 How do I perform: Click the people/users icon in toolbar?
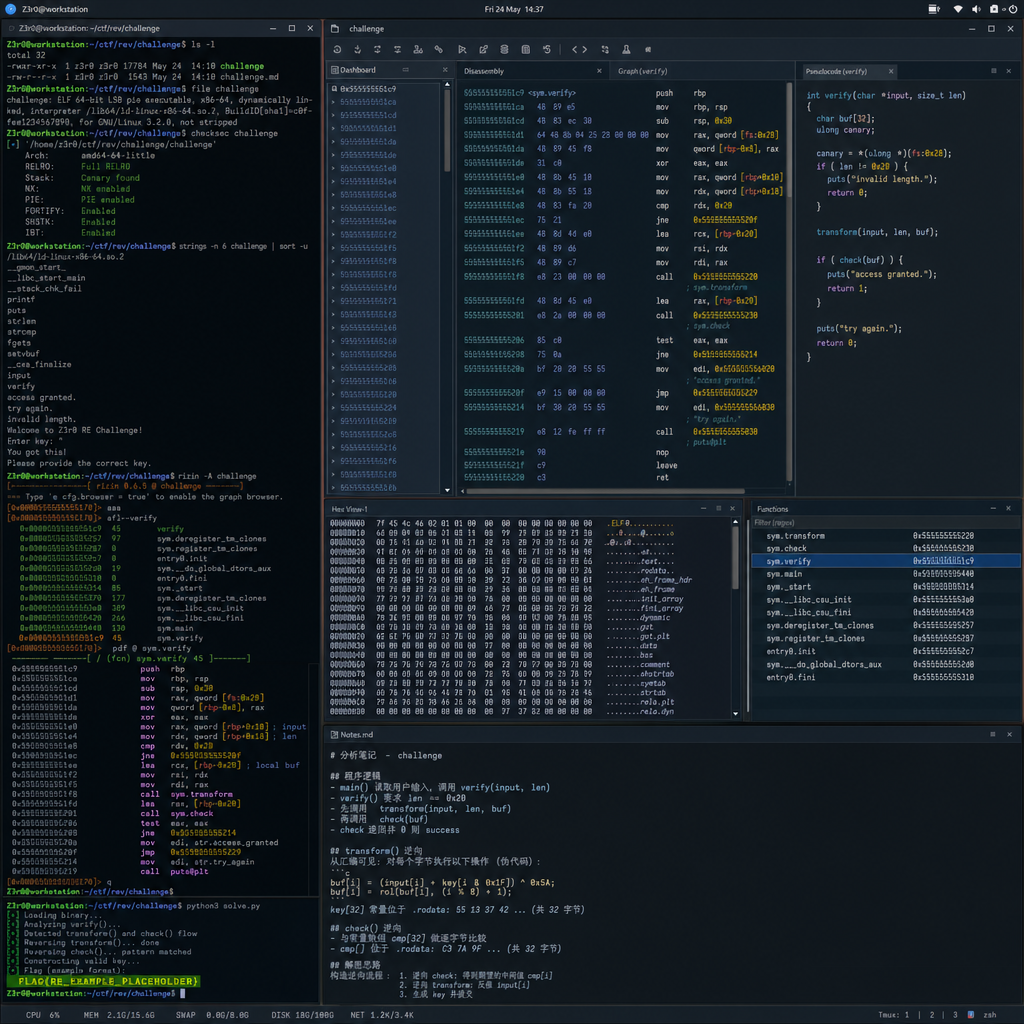point(418,50)
